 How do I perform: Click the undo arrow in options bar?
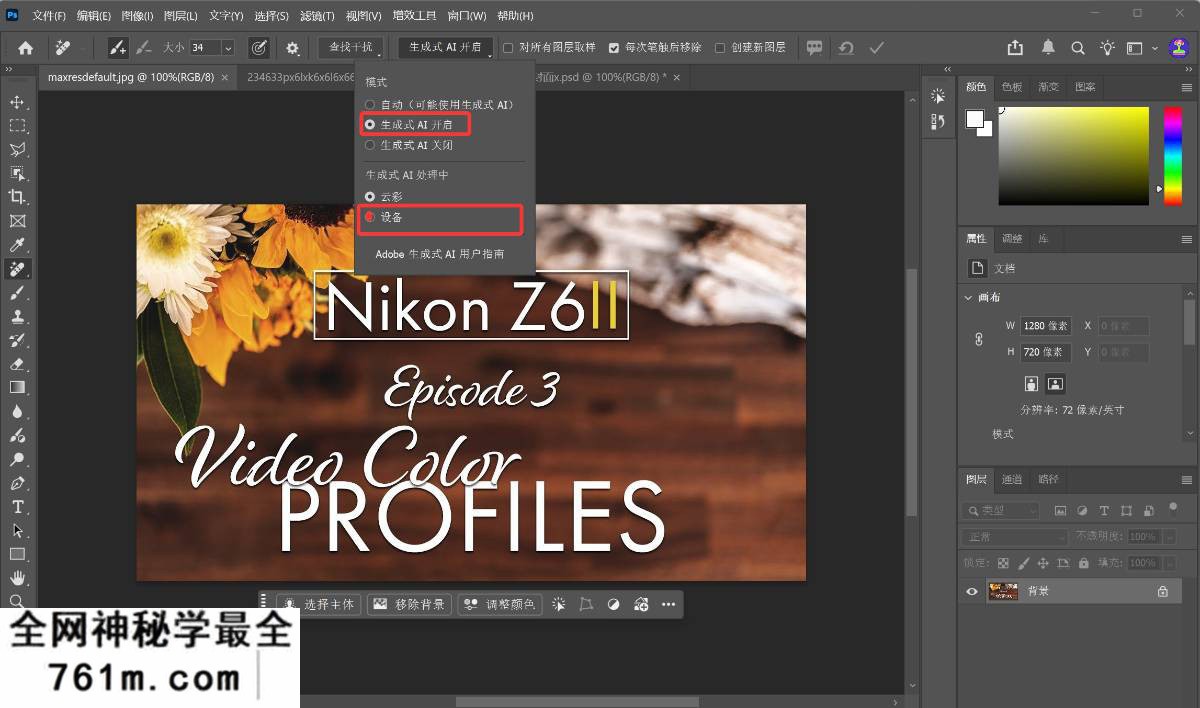[x=847, y=47]
